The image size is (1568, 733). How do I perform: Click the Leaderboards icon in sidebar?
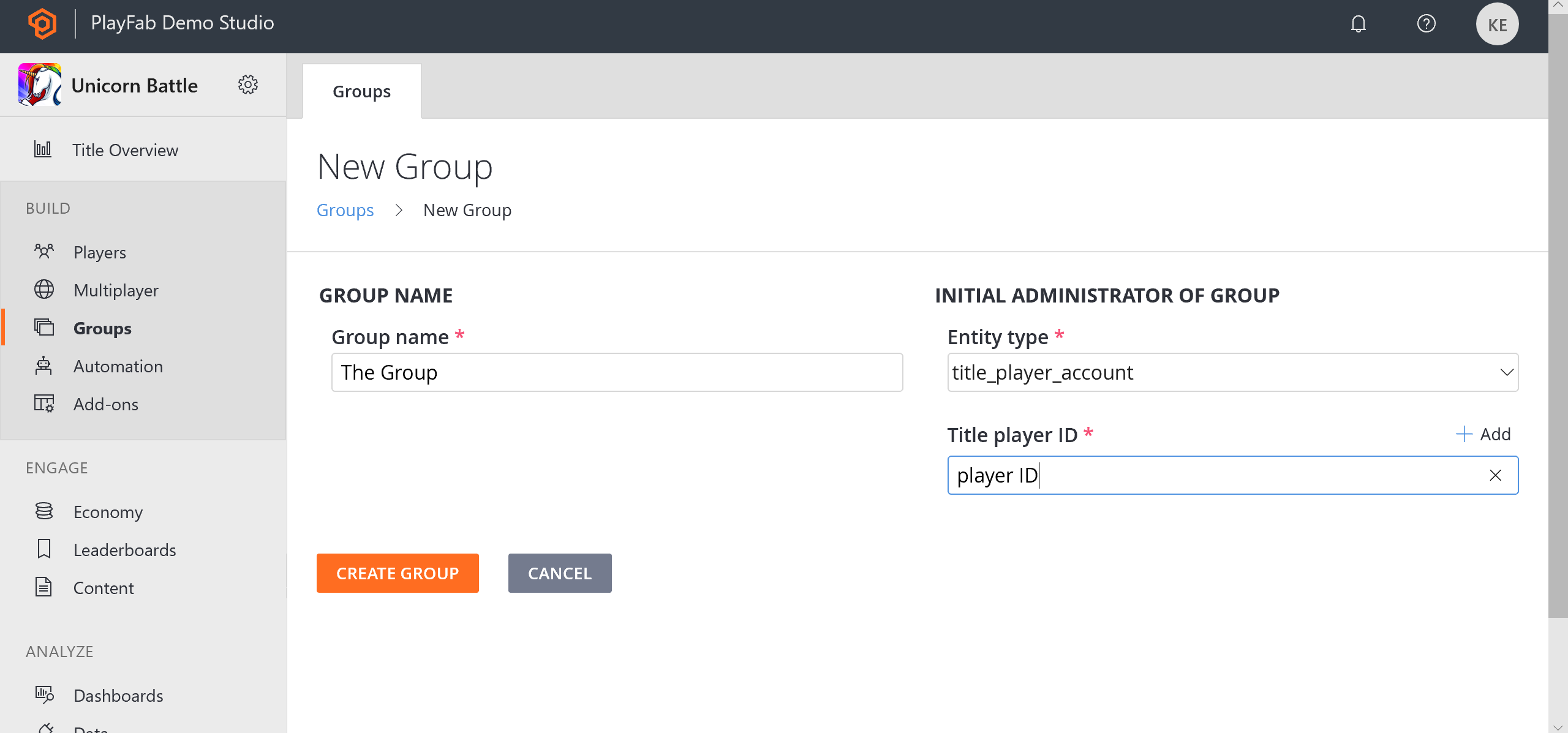click(44, 549)
